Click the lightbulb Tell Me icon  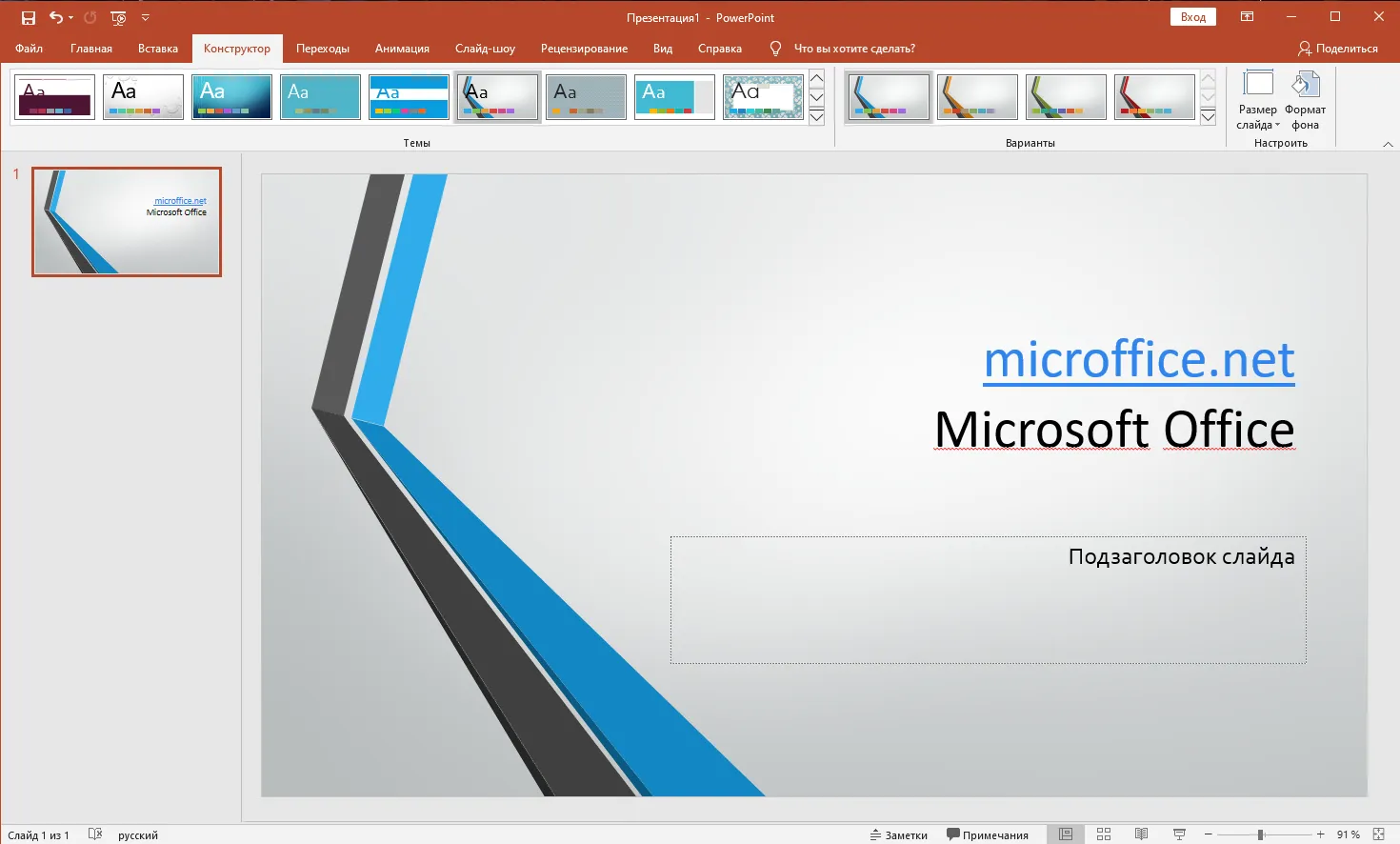pyautogui.click(x=775, y=49)
